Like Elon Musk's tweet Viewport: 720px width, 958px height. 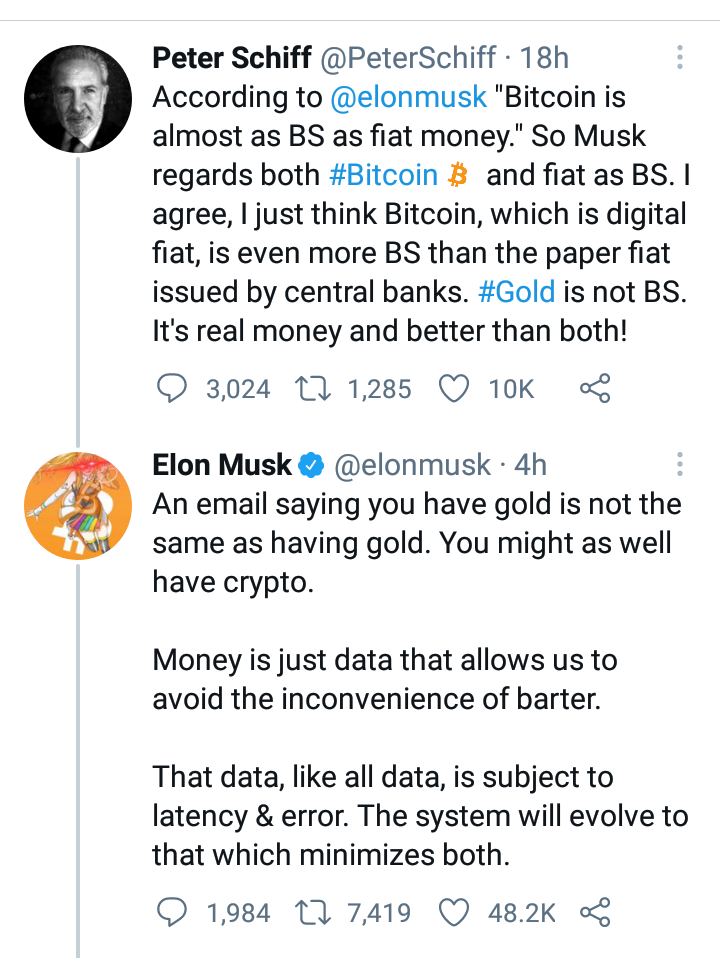tap(454, 913)
